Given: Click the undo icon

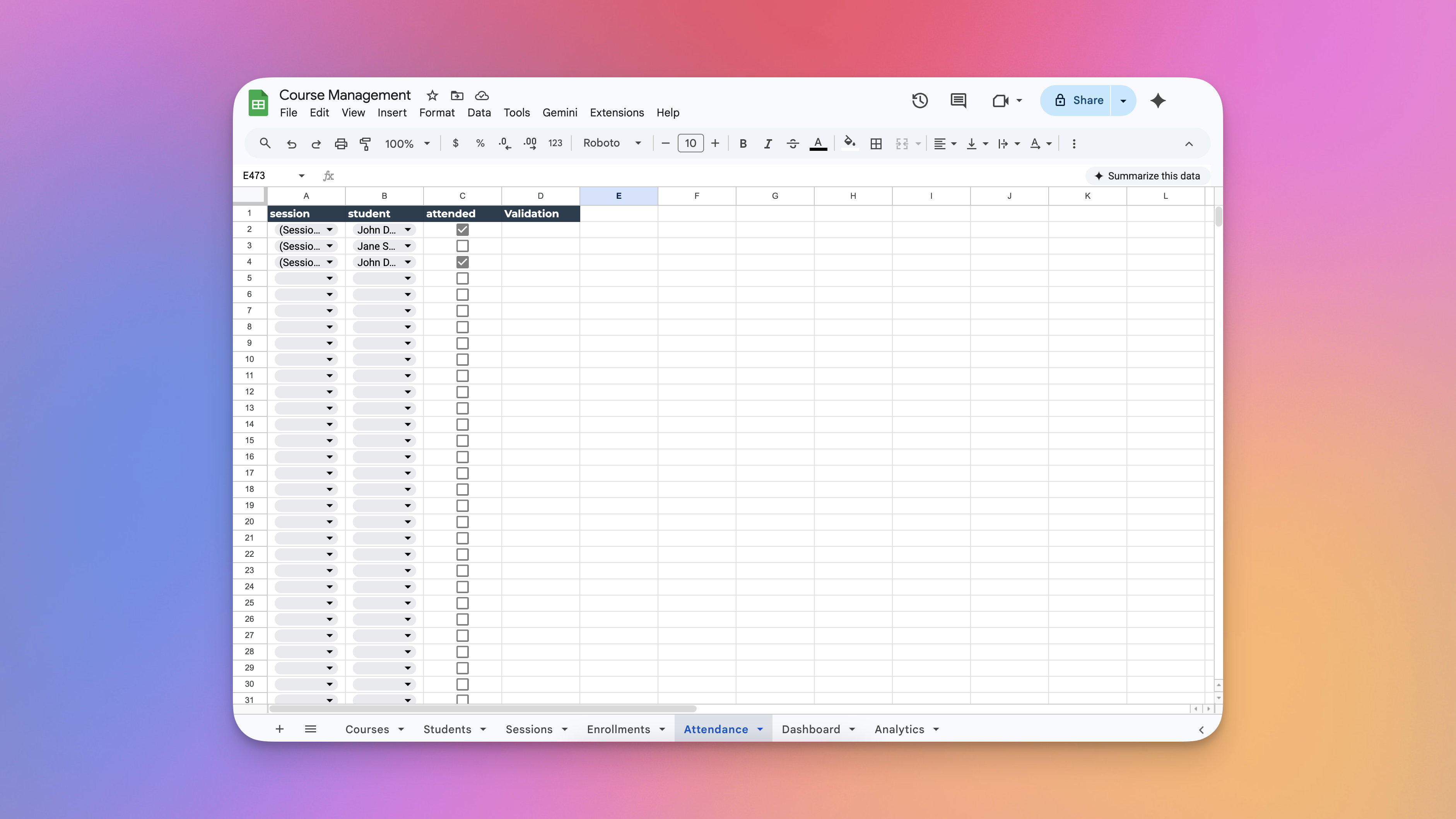Looking at the screenshot, I should 292,143.
